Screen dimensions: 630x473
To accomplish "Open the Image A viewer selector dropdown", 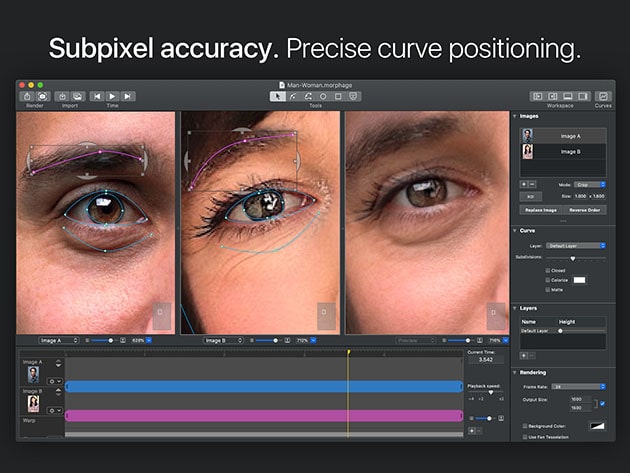I will pos(59,340).
